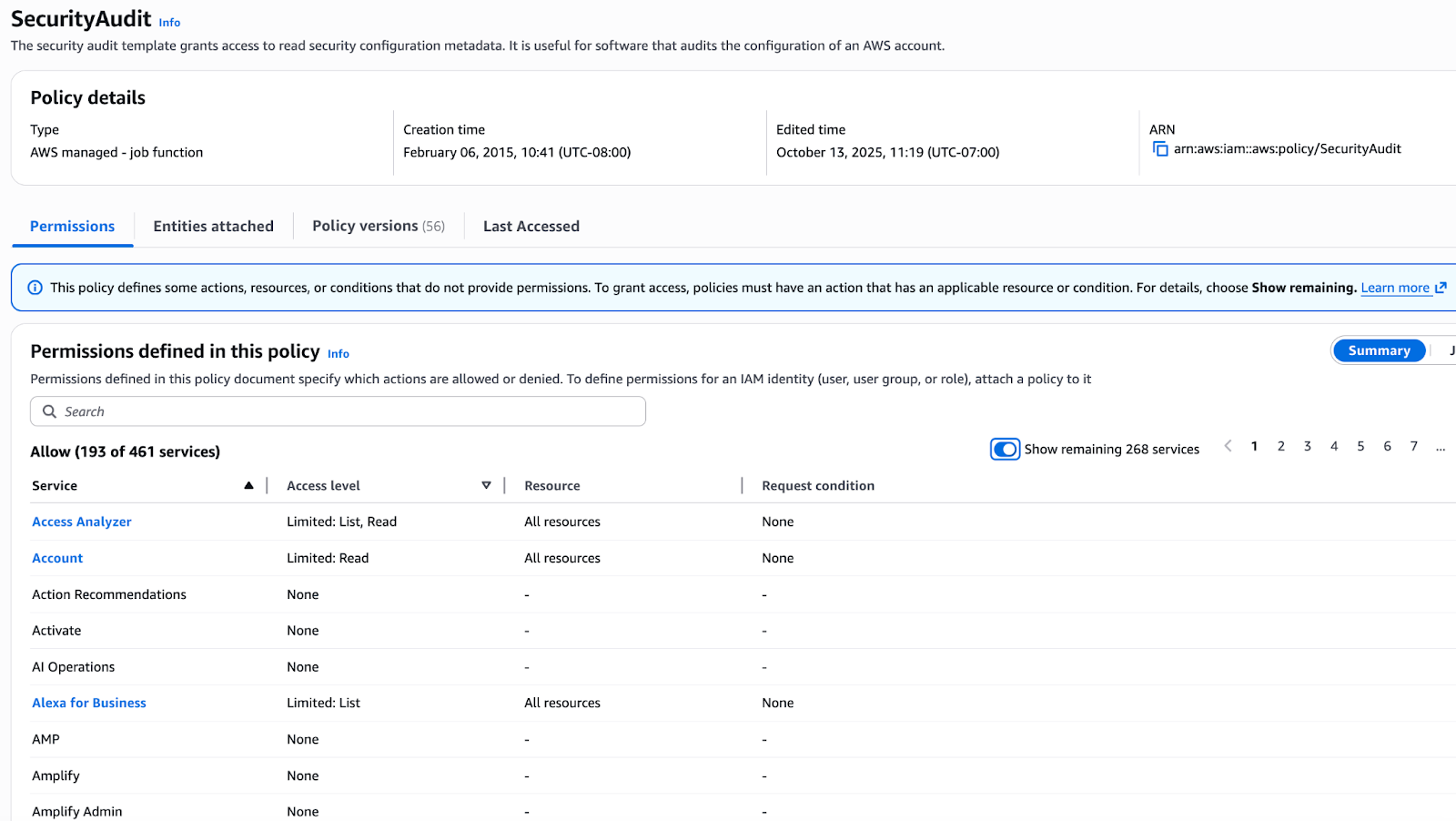Click the external link icon after Learn more
This screenshot has height=821, width=1456.
(x=1441, y=288)
